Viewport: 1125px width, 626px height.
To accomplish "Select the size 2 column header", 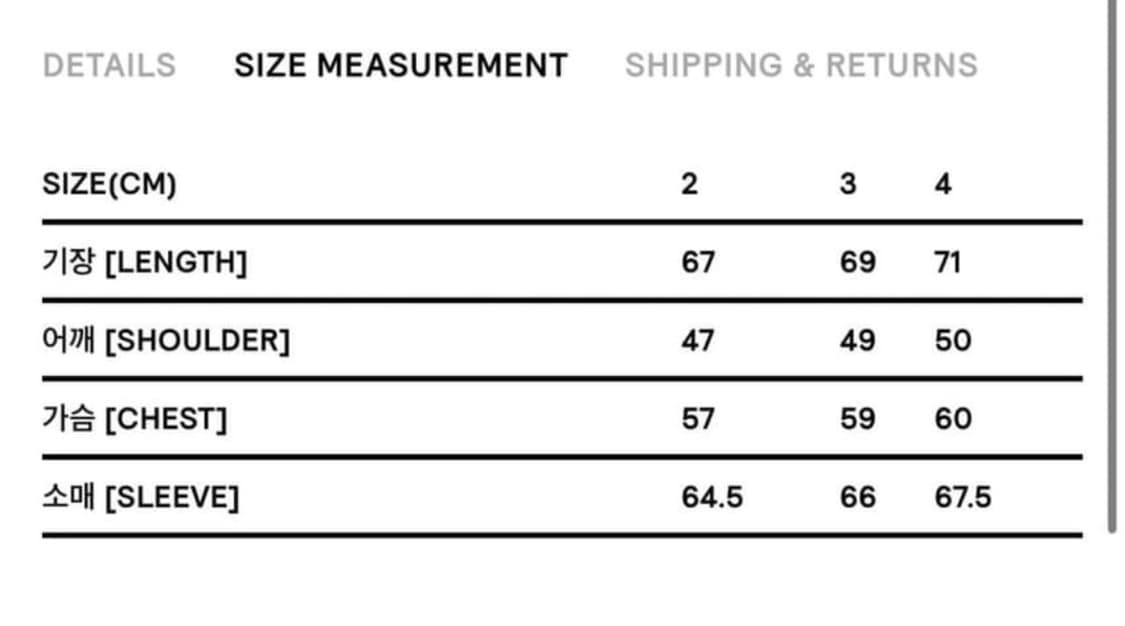I will click(x=689, y=185).
